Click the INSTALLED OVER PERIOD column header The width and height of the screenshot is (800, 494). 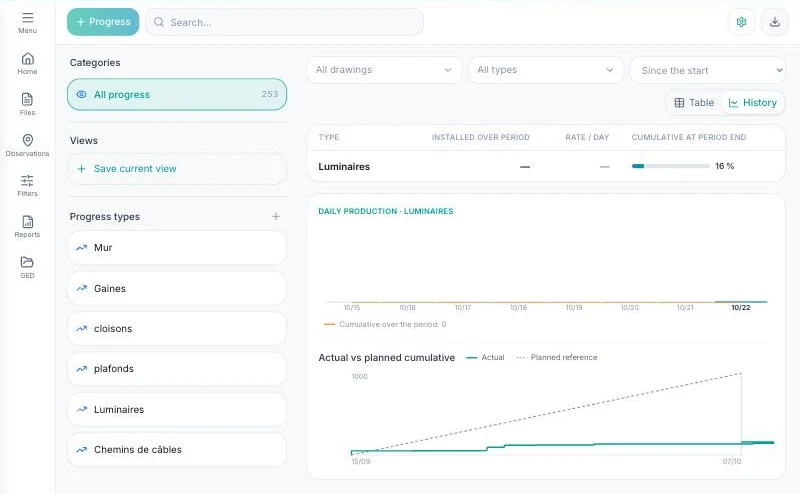[x=481, y=137]
